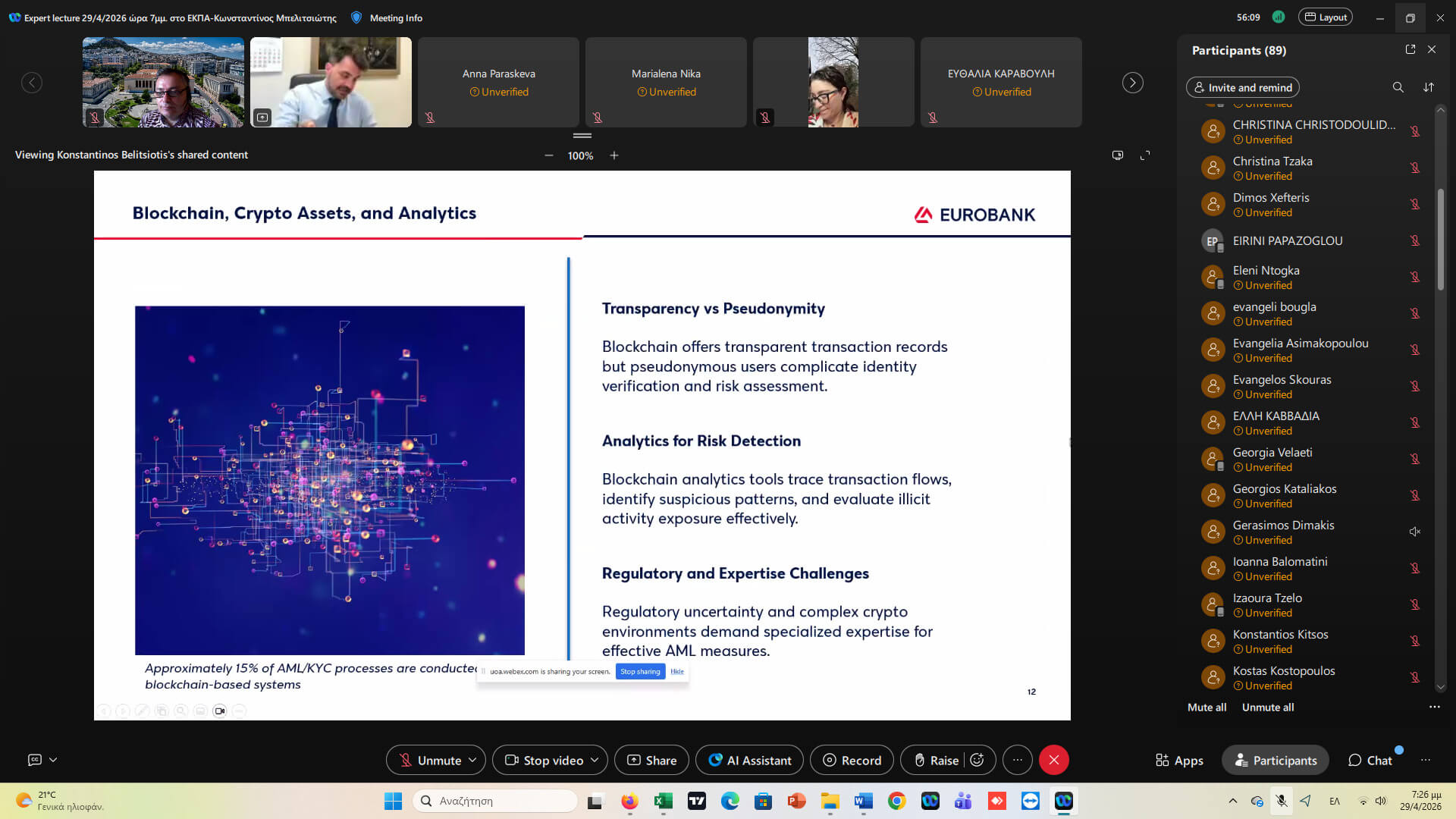The image size is (1456, 819).
Task: Unmute Christina Tzaka's microphone
Action: click(1414, 168)
